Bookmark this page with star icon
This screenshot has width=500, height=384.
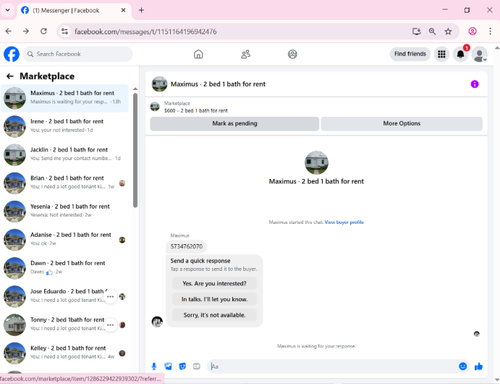[x=448, y=31]
